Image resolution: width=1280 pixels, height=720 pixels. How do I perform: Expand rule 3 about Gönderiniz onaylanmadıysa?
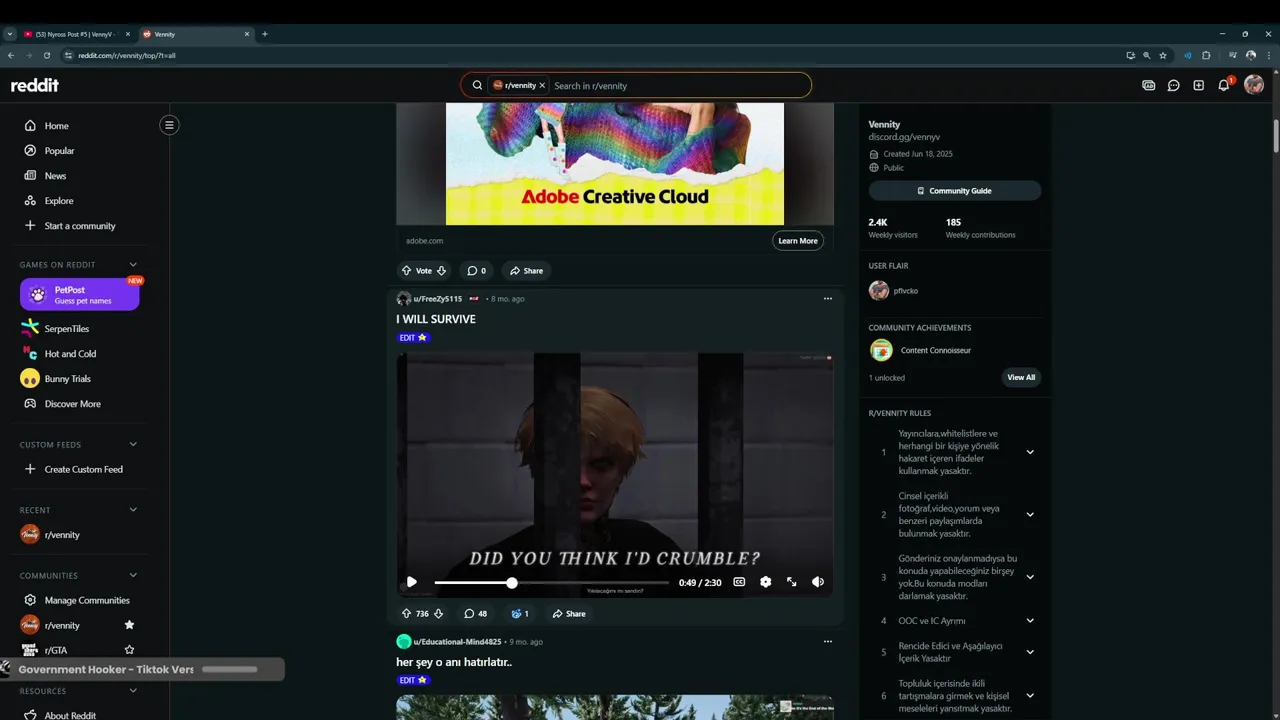1030,577
